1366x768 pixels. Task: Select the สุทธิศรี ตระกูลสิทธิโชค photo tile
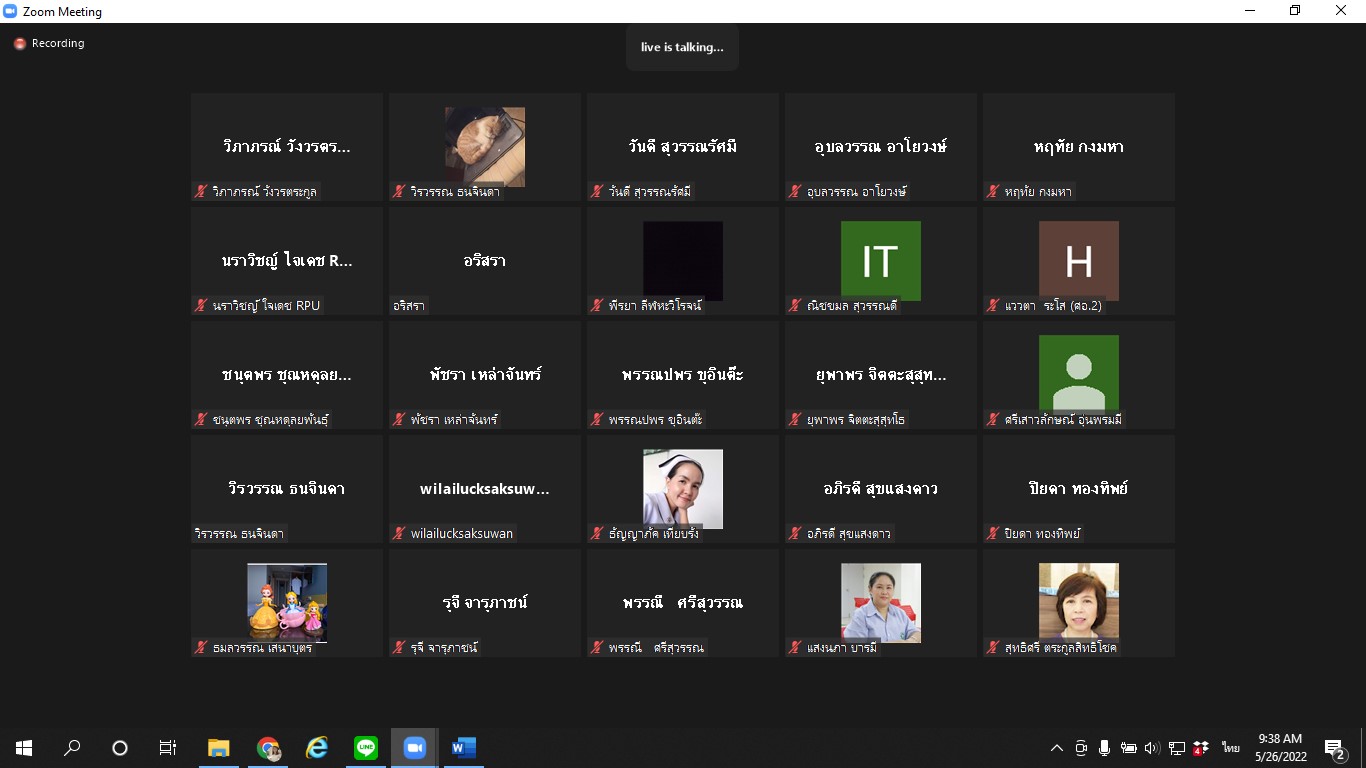[x=1078, y=602]
